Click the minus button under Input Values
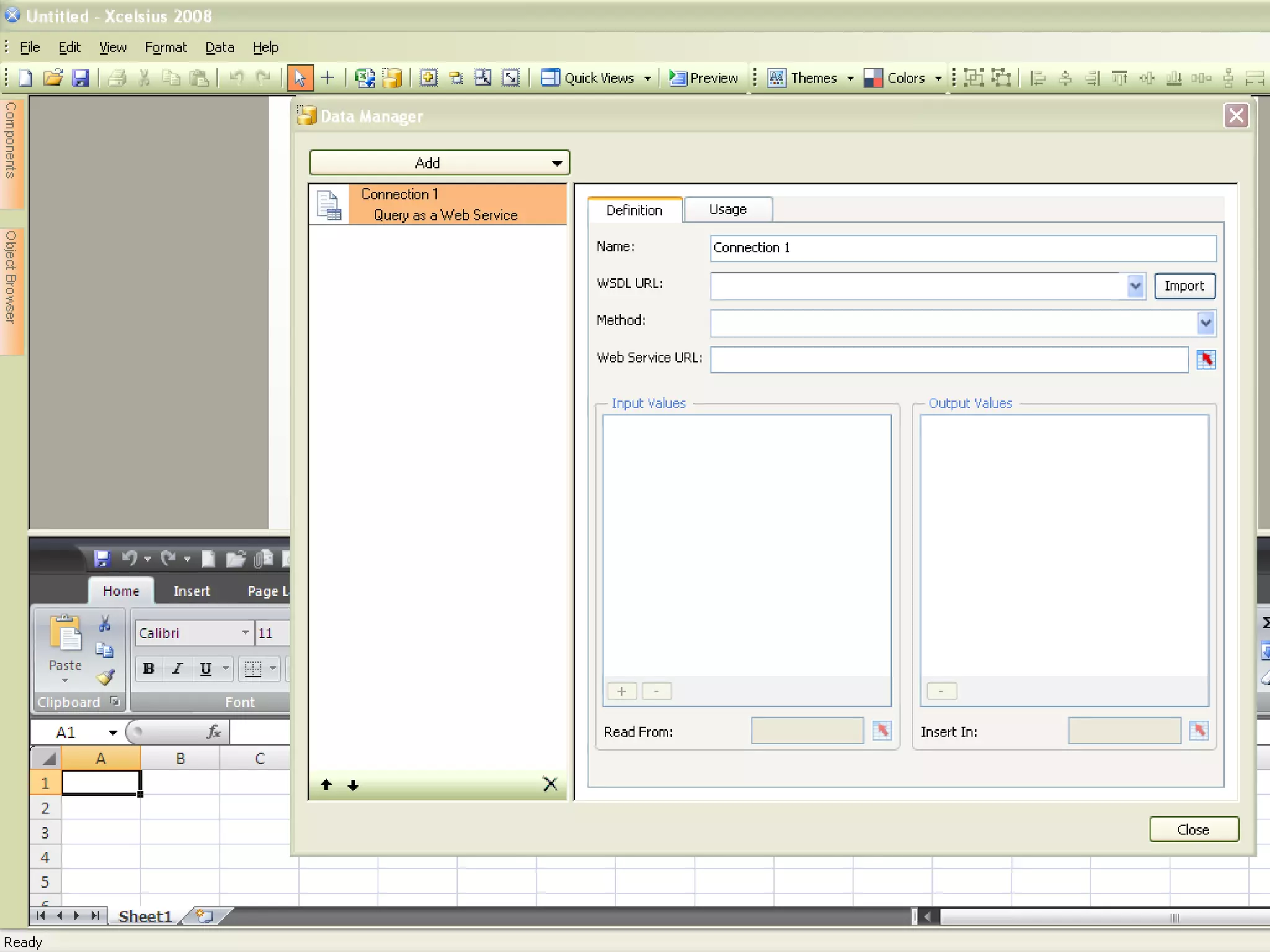1270x952 pixels. pyautogui.click(x=657, y=691)
